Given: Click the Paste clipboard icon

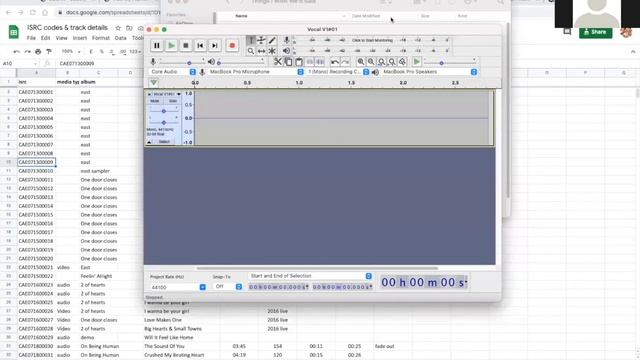Looking at the screenshot, I should point(299,62).
